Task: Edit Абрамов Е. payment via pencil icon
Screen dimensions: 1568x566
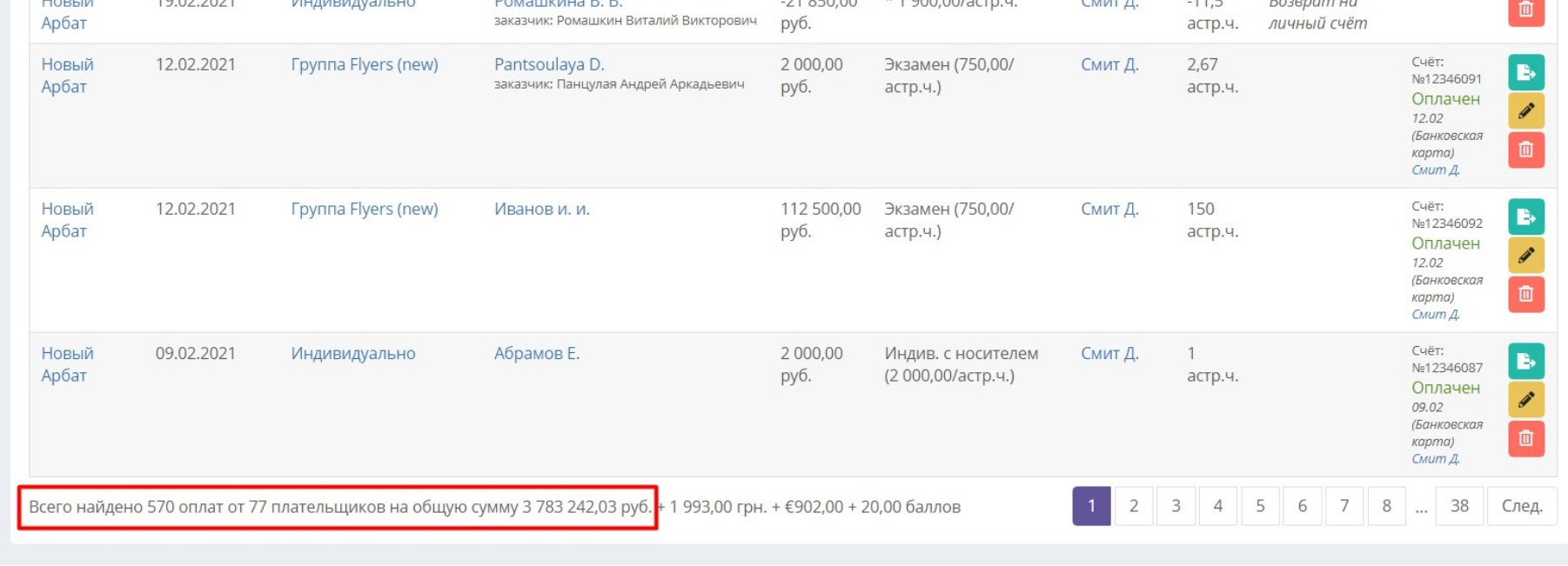Action: click(1526, 400)
